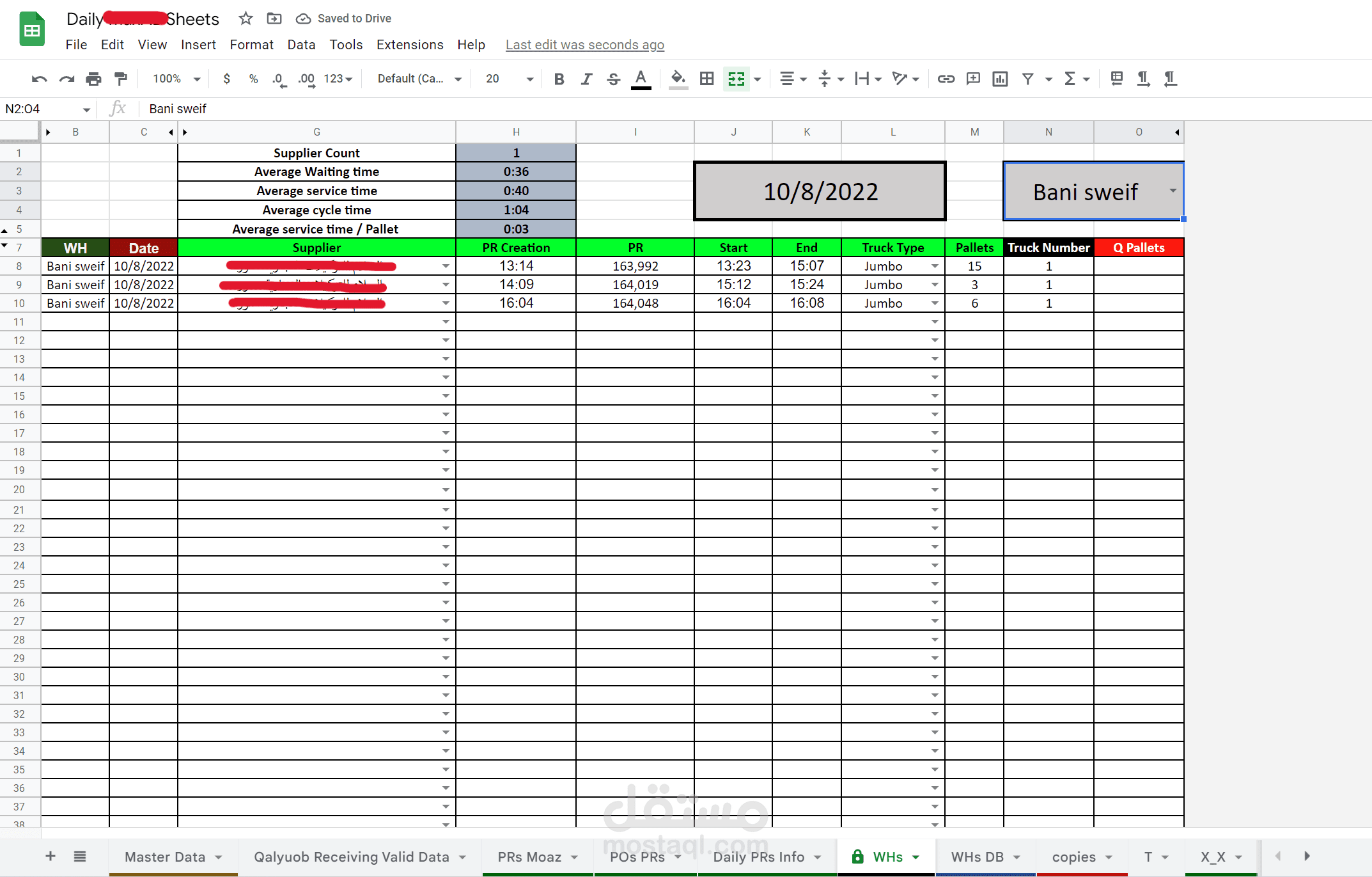Open the functions (Σ) menu
This screenshot has width=1372, height=877.
tap(1072, 79)
